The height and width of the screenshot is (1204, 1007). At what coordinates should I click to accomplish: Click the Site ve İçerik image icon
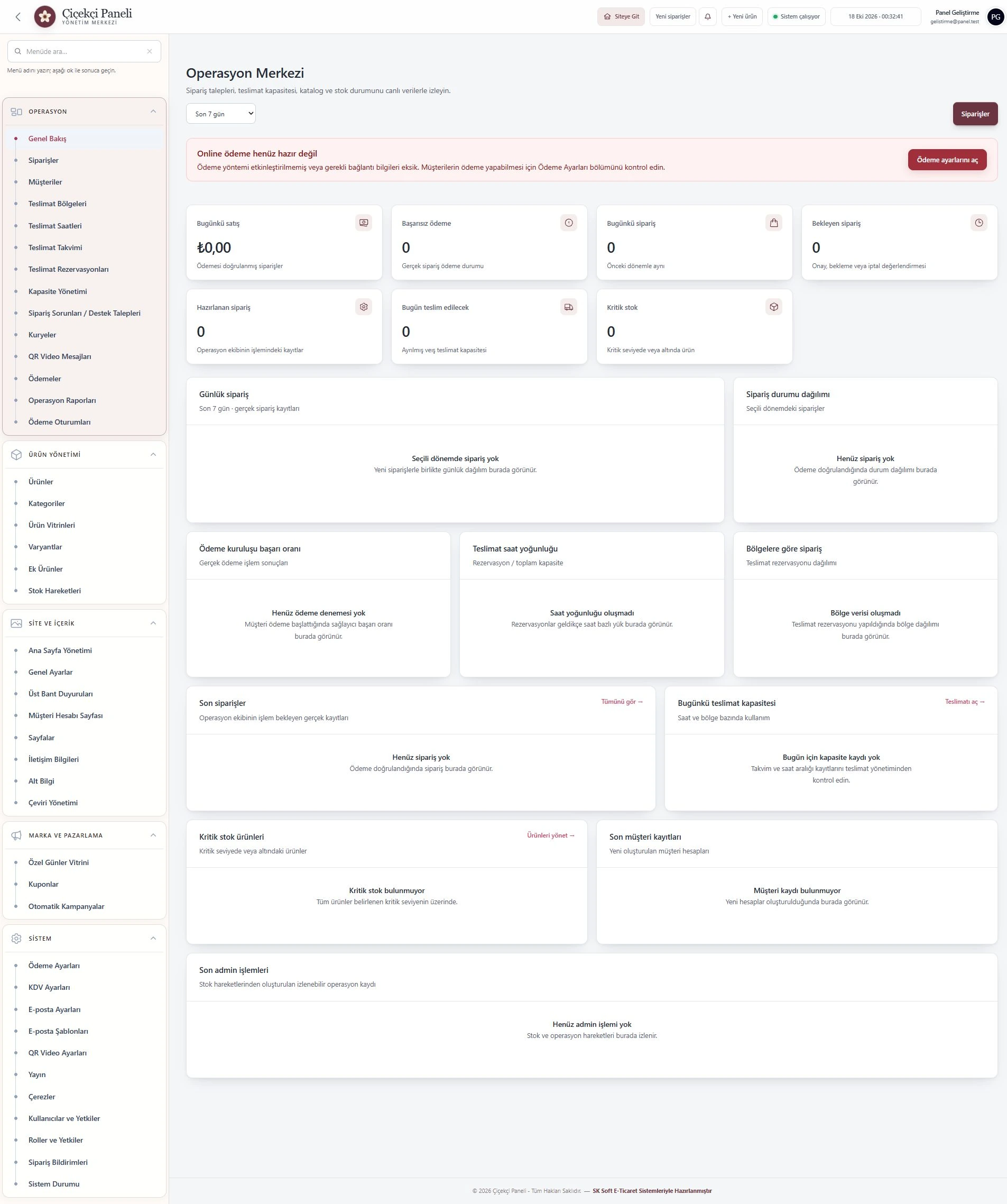pos(16,623)
